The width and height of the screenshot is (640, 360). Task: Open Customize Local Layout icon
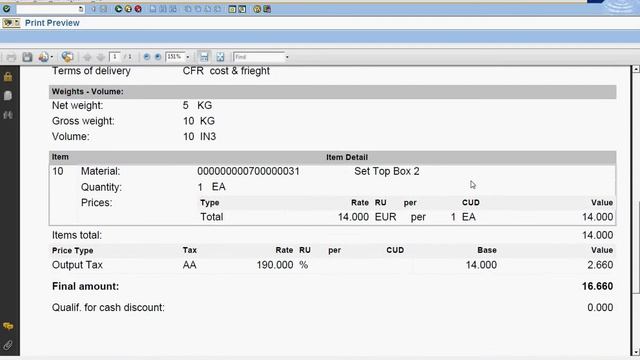point(267,9)
